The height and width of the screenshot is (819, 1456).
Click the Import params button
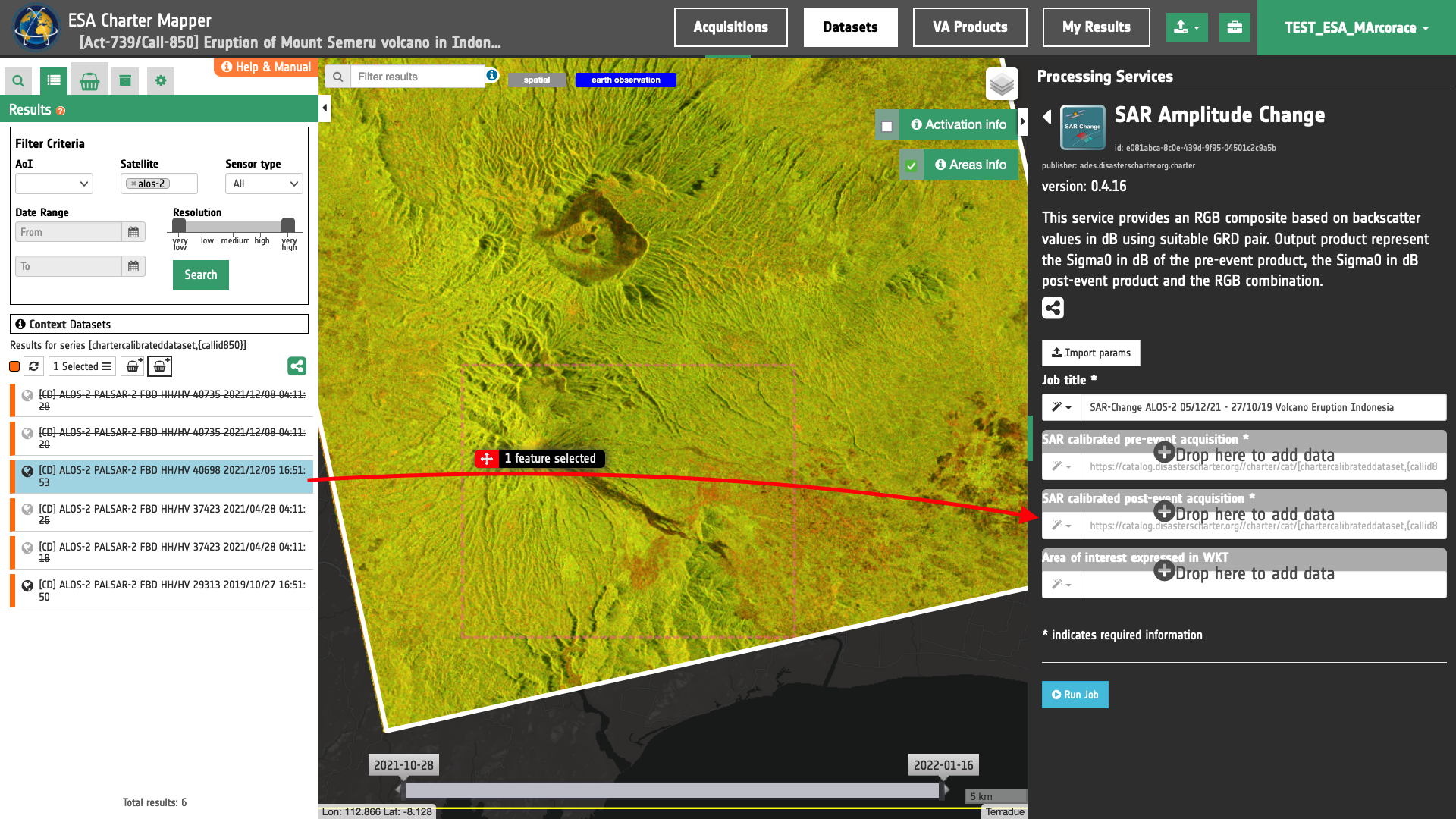tap(1090, 353)
